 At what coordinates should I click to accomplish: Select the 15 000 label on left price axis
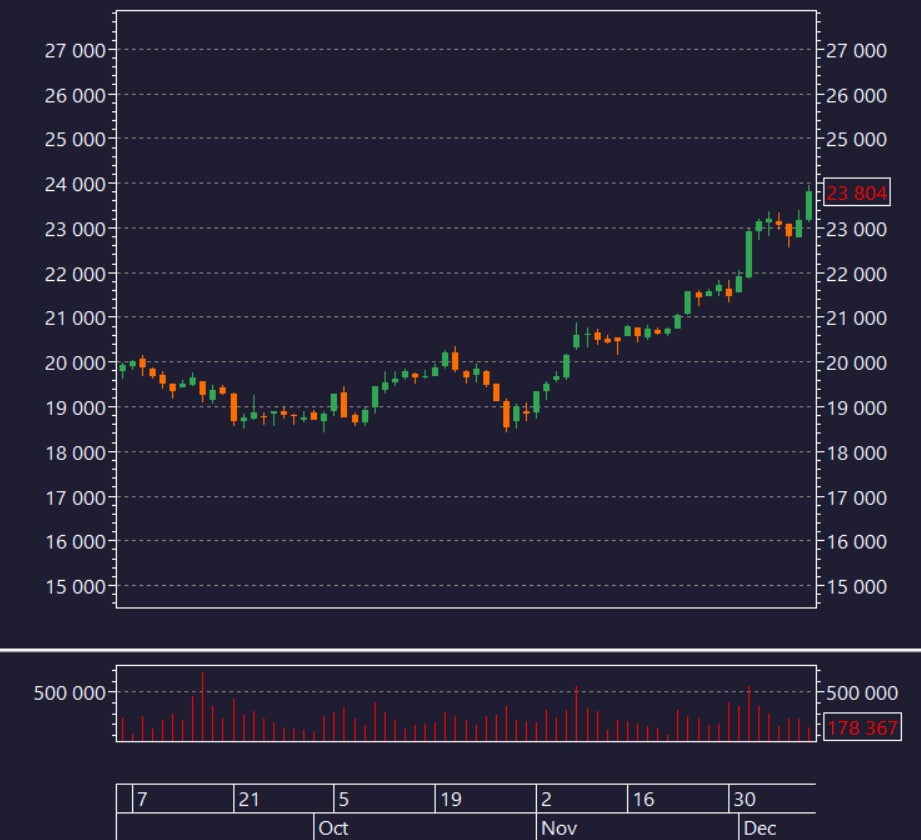click(75, 587)
